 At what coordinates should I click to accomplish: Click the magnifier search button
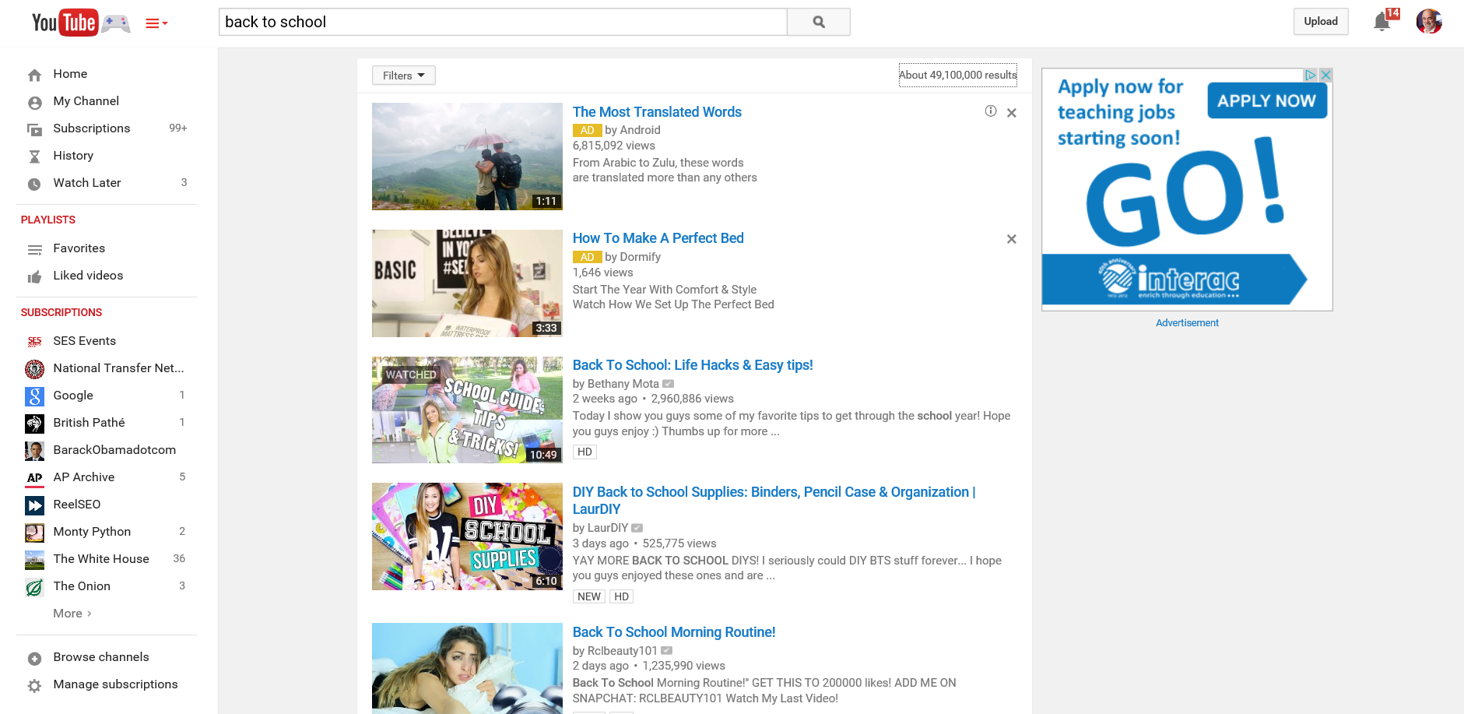coord(818,22)
